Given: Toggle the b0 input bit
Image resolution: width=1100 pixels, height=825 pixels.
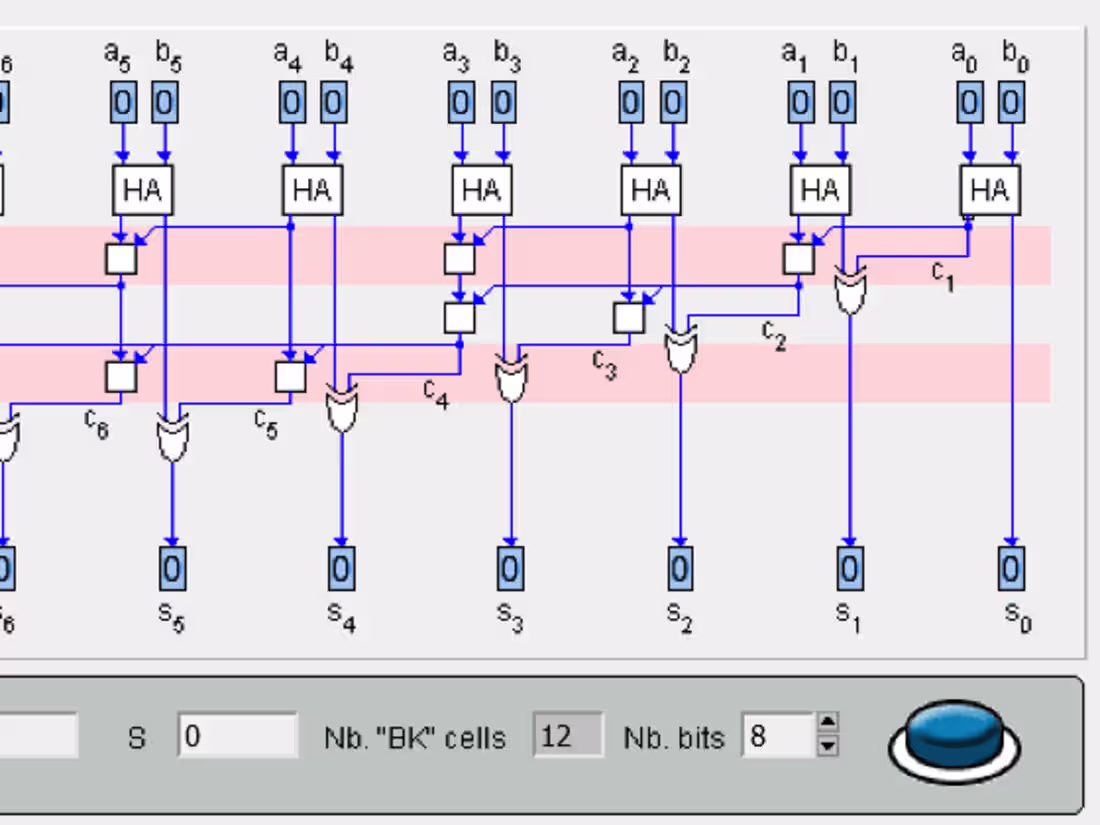Looking at the screenshot, I should [1012, 102].
